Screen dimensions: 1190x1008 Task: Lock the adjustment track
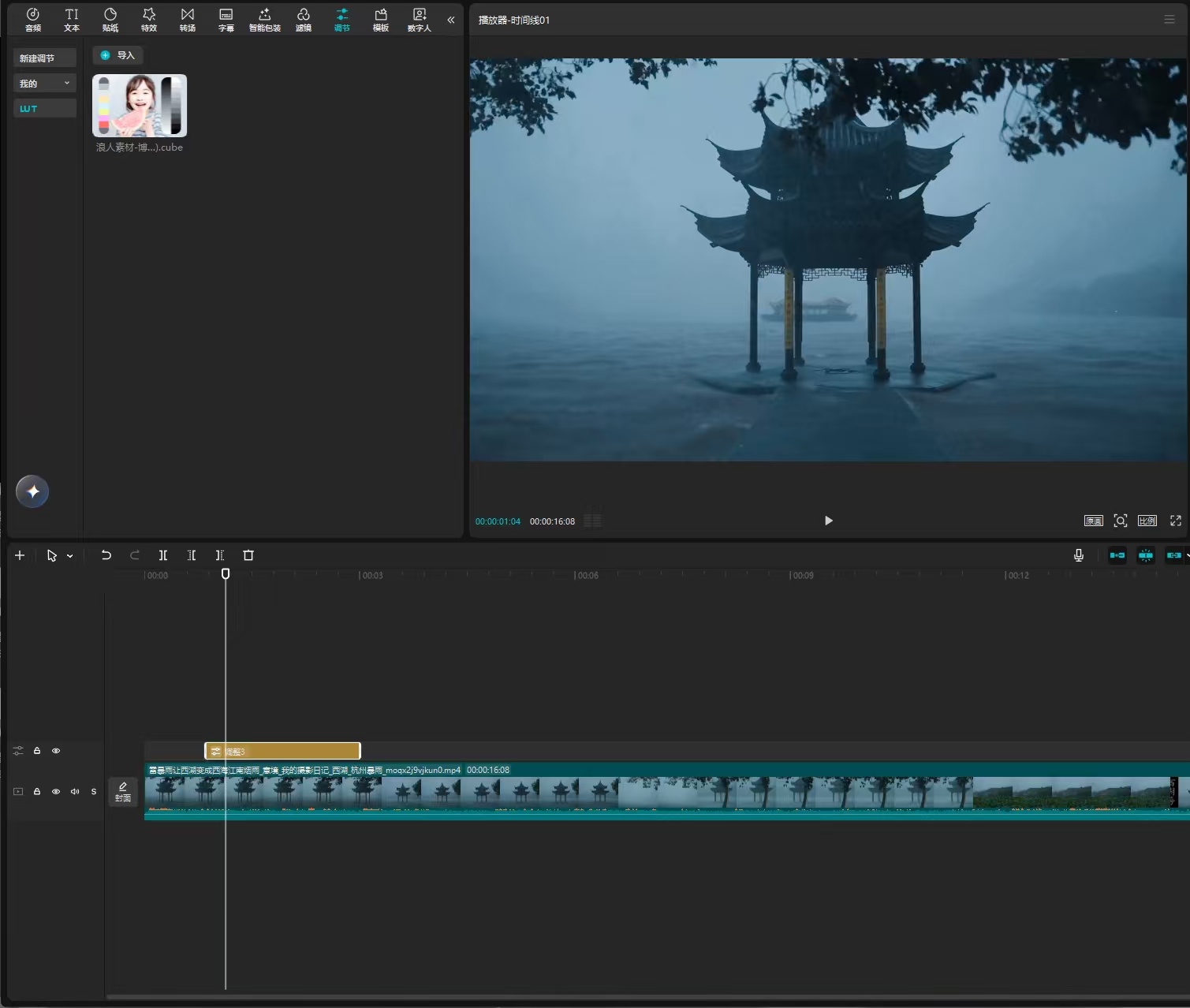37,751
